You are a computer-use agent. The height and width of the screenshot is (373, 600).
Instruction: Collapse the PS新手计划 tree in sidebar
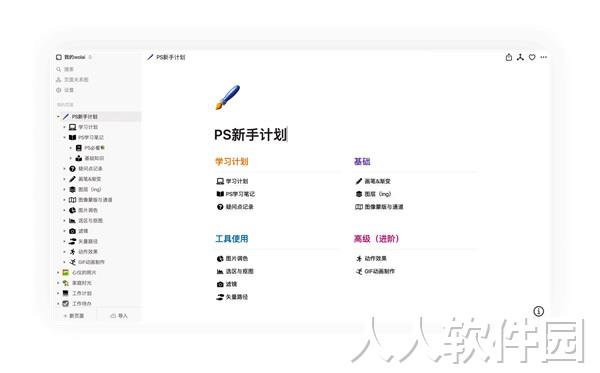58,117
